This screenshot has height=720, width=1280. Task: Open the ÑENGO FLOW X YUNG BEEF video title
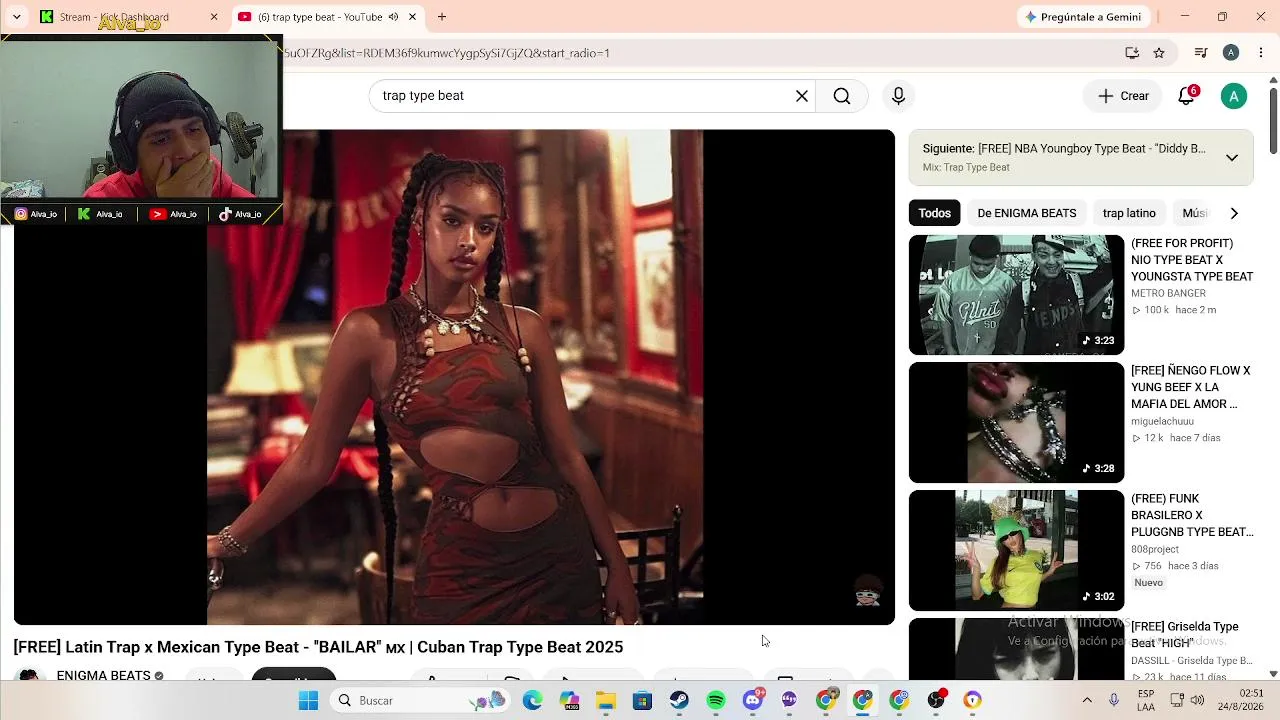(x=1190, y=387)
